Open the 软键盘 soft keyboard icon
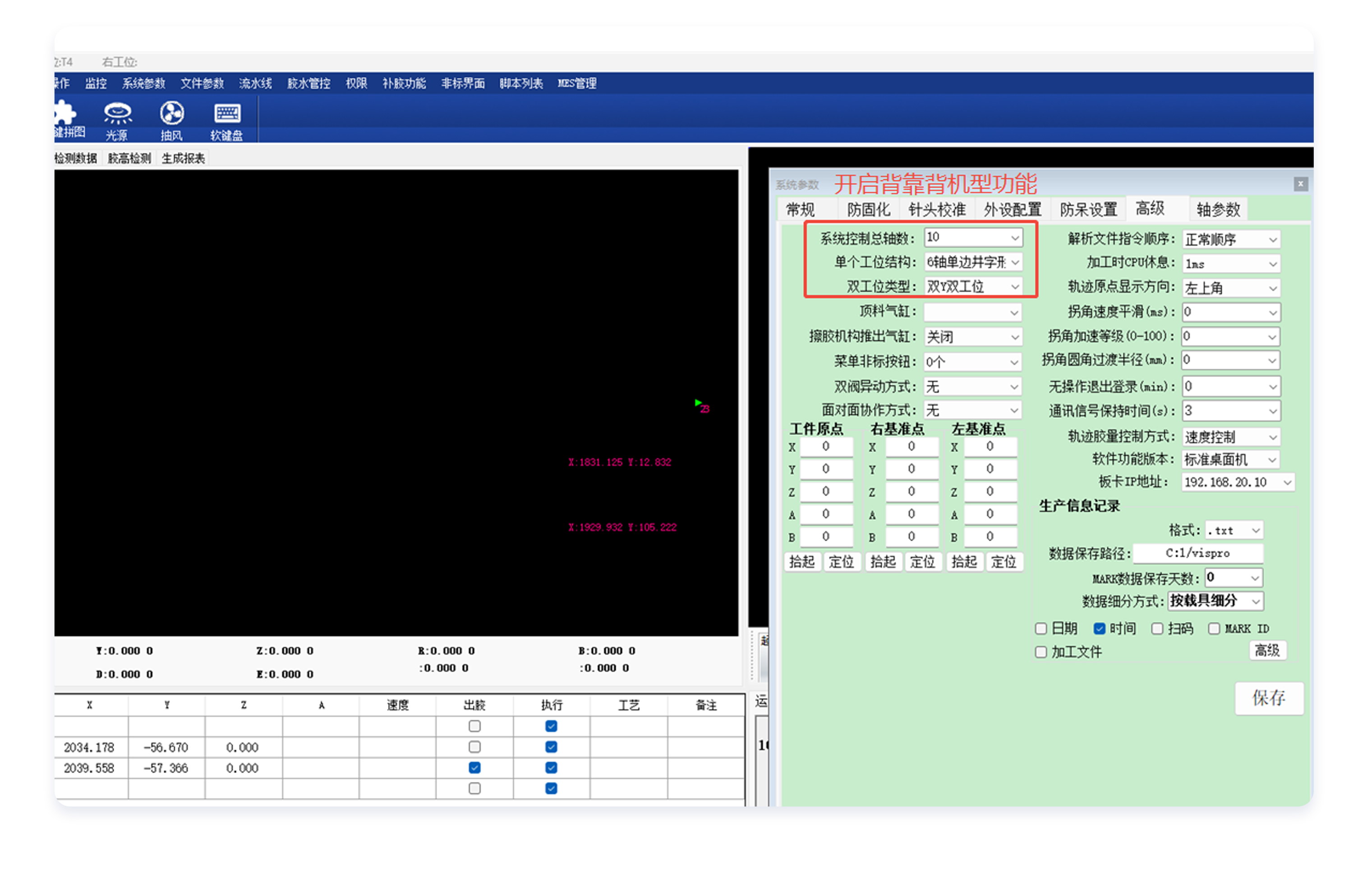1372x893 pixels. tap(227, 114)
